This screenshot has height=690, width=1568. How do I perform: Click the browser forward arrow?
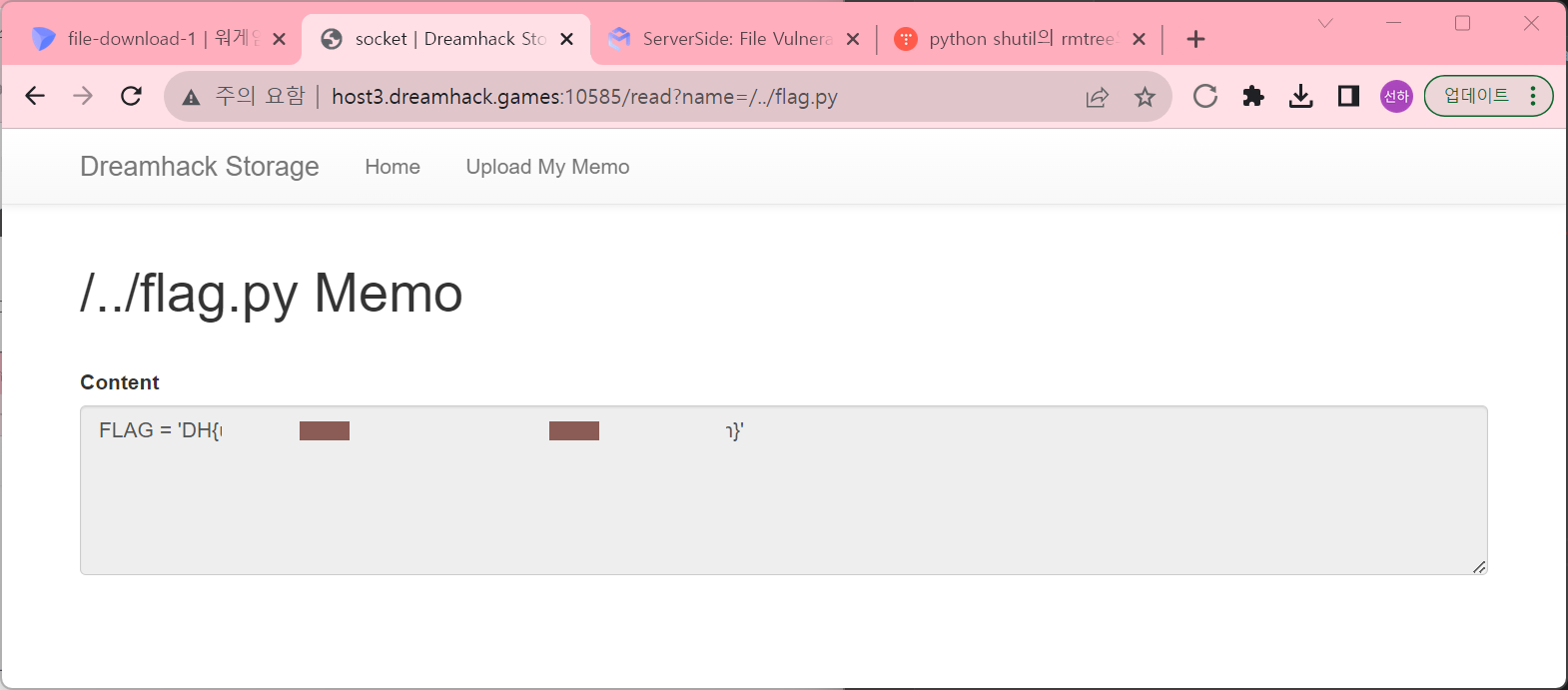tap(83, 96)
